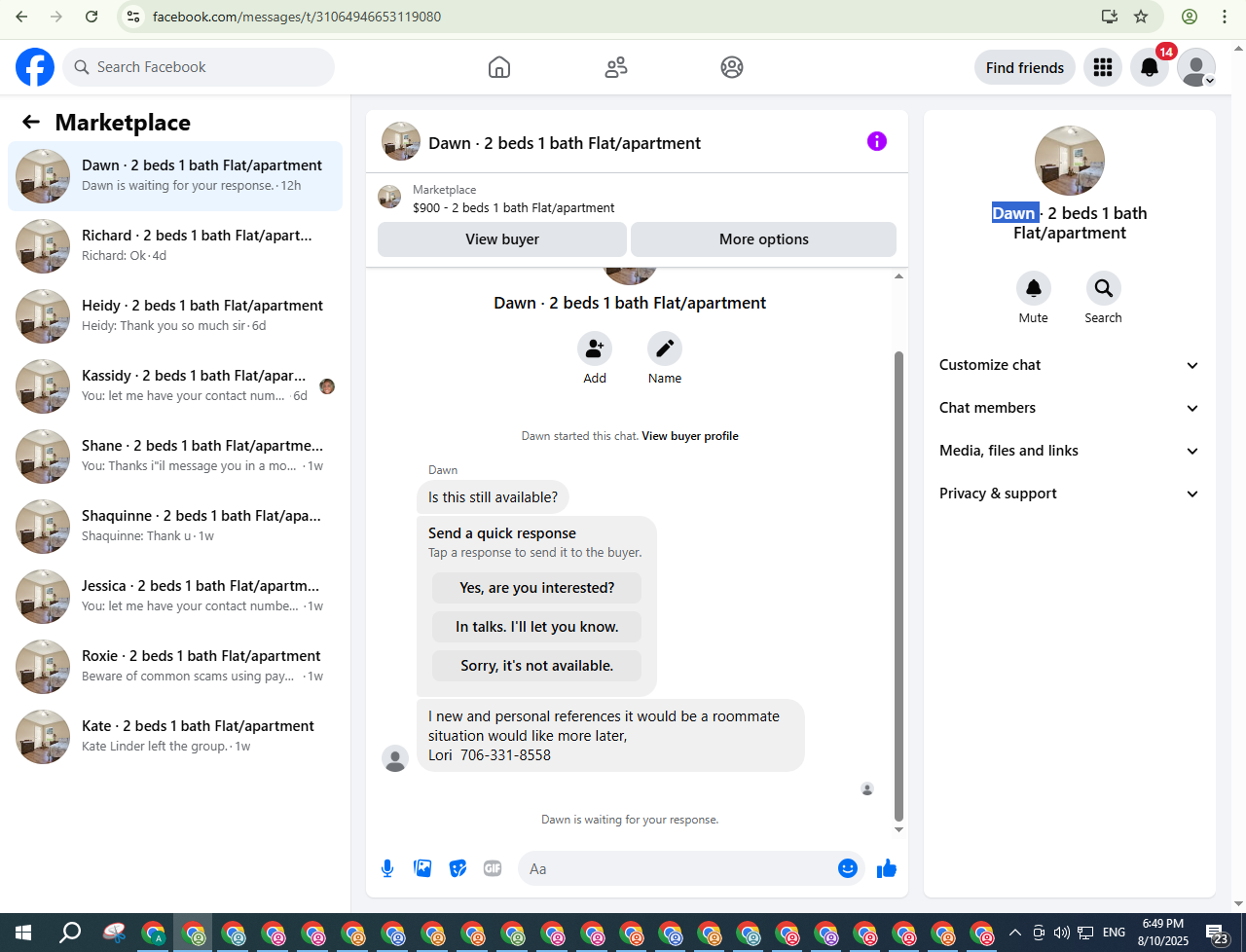Edit the chat name pencil icon
This screenshot has height=952, width=1246.
(665, 348)
